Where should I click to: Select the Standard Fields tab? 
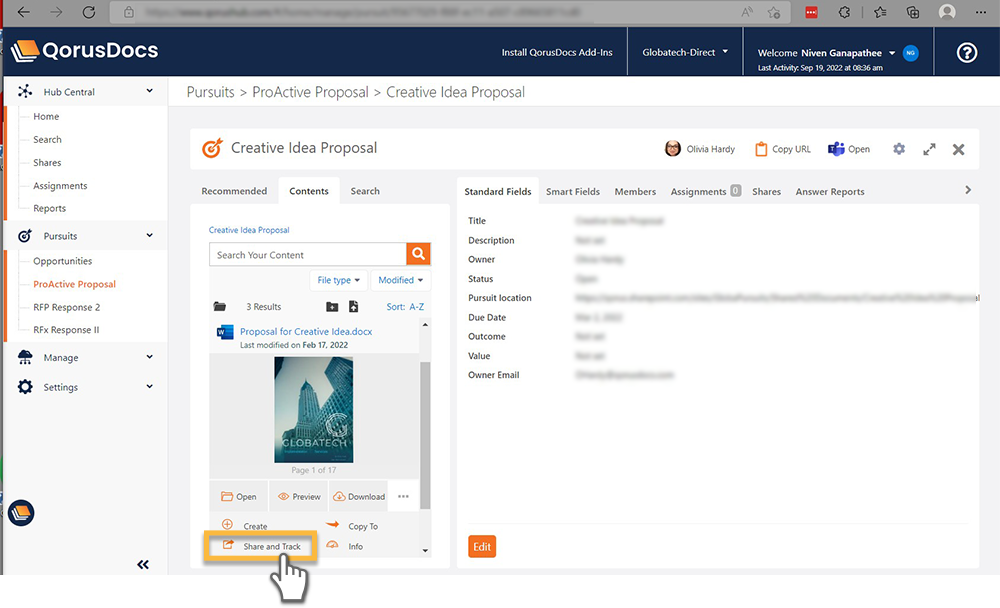click(497, 191)
